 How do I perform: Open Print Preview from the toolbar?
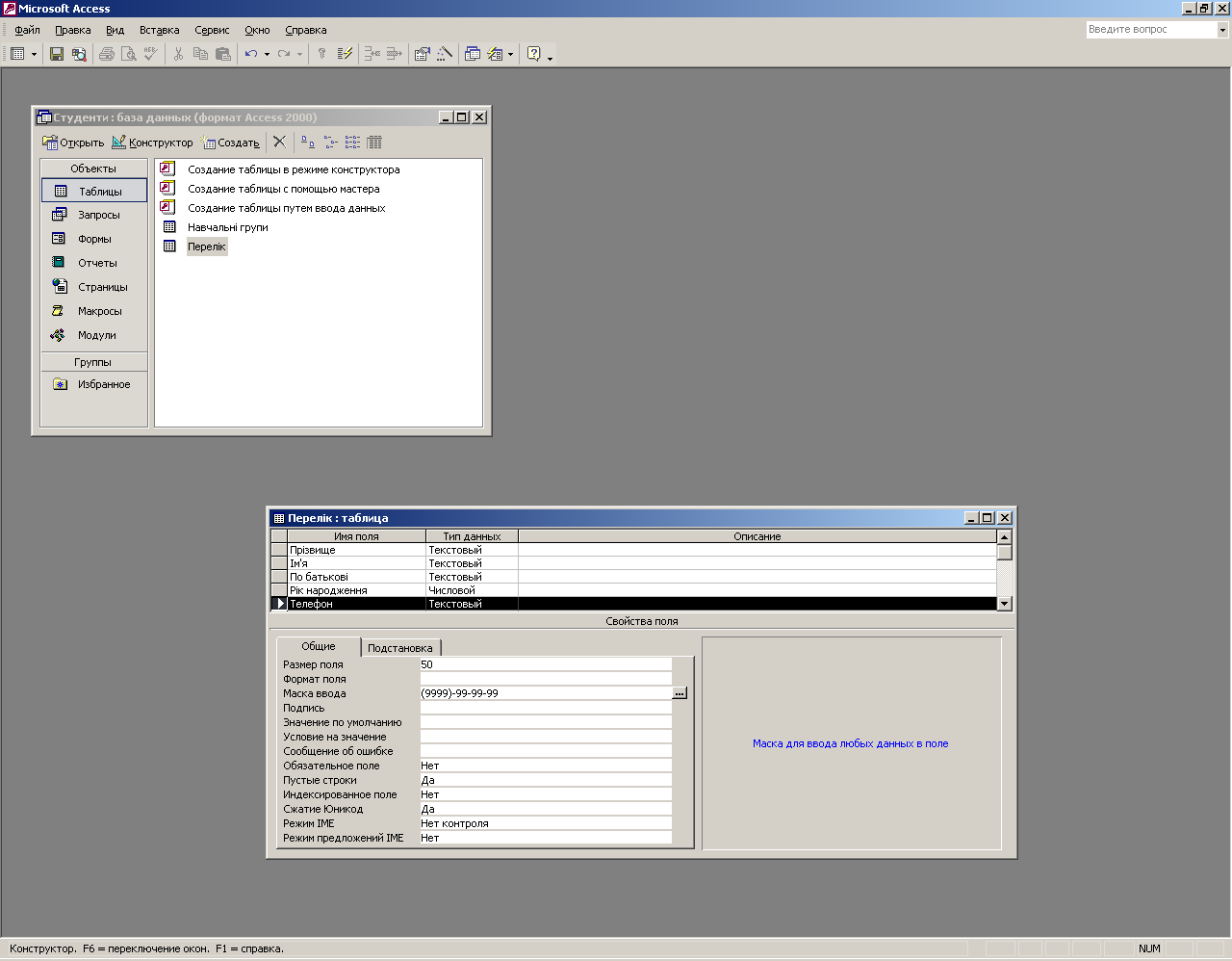[129, 54]
